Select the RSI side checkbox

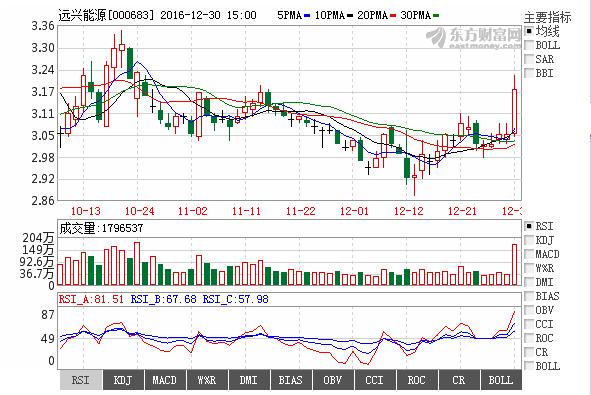pyautogui.click(x=530, y=226)
